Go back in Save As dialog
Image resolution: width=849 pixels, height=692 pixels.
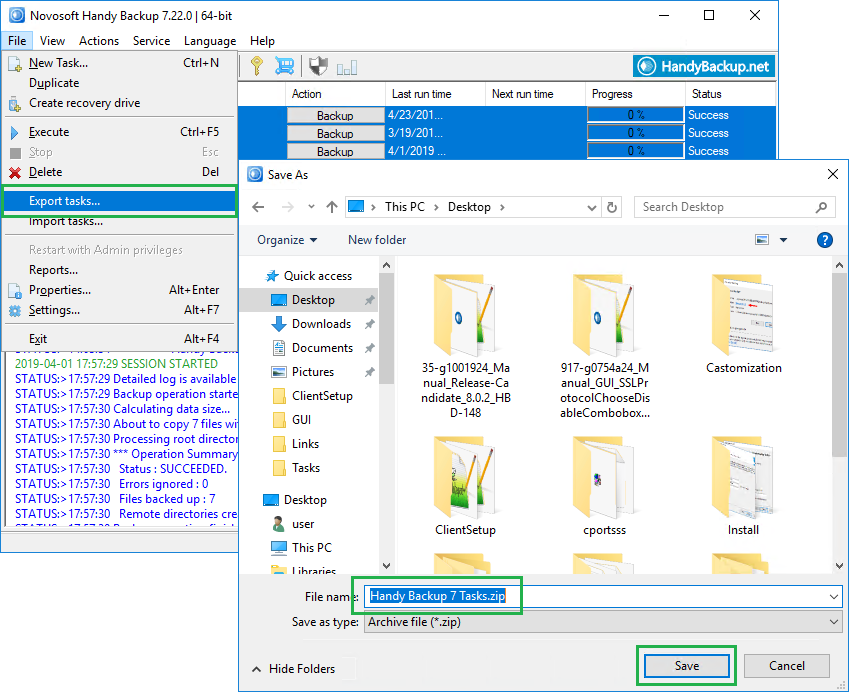[x=258, y=207]
